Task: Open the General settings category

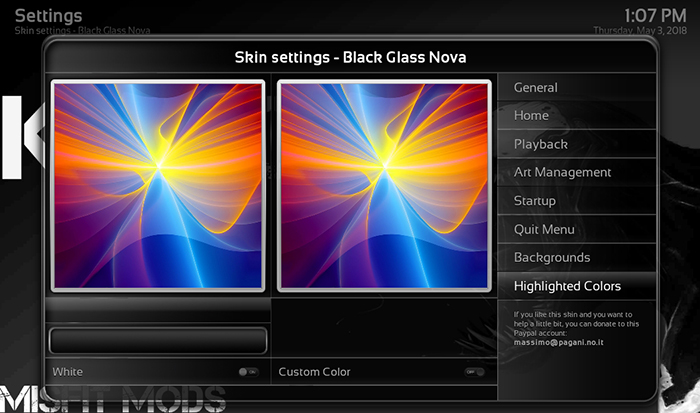Action: (576, 87)
